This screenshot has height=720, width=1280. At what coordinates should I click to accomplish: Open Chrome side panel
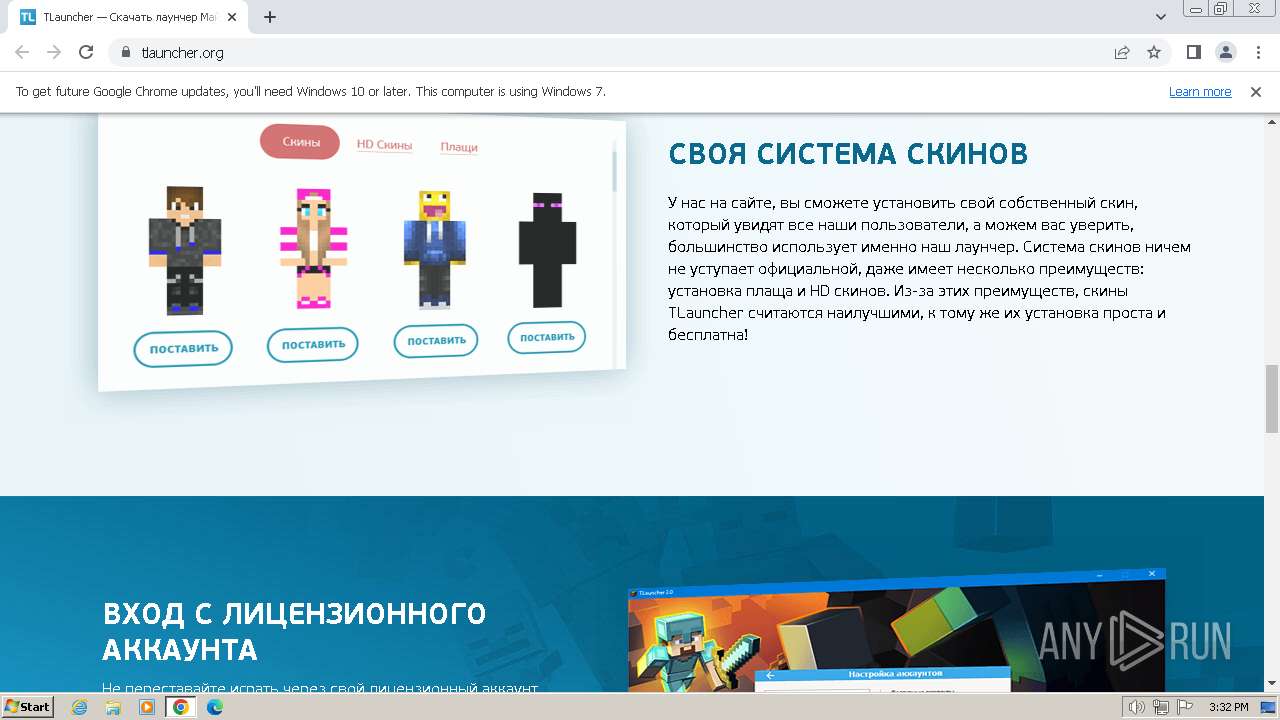1194,52
